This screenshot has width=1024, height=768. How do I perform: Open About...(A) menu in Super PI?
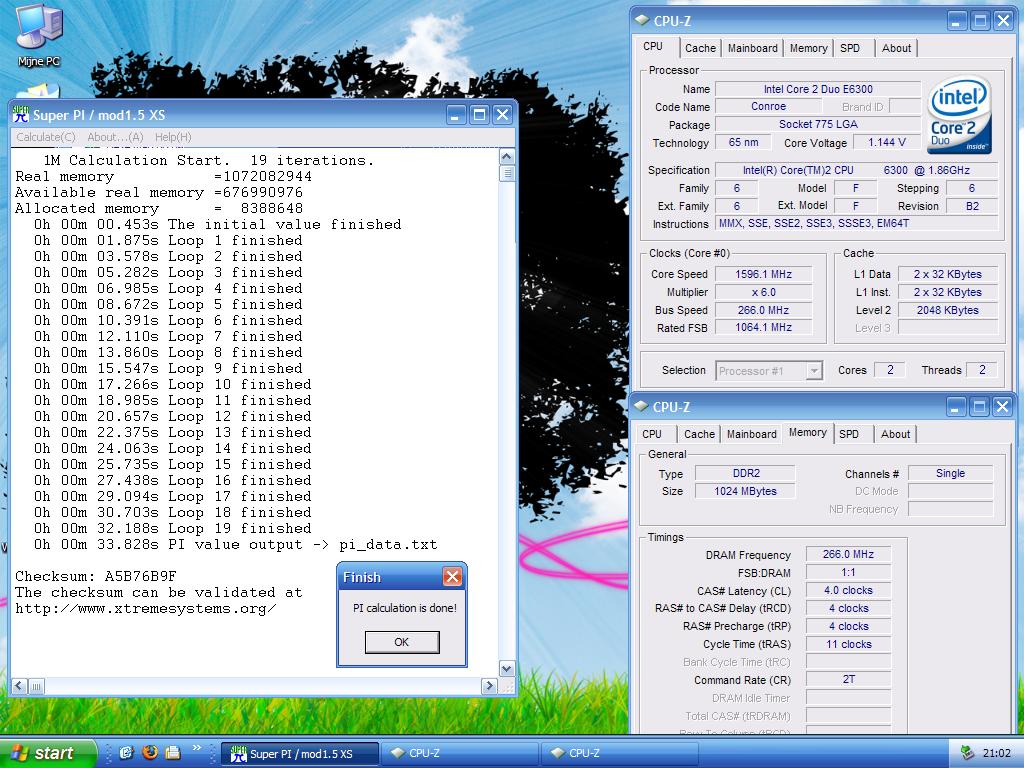point(116,137)
